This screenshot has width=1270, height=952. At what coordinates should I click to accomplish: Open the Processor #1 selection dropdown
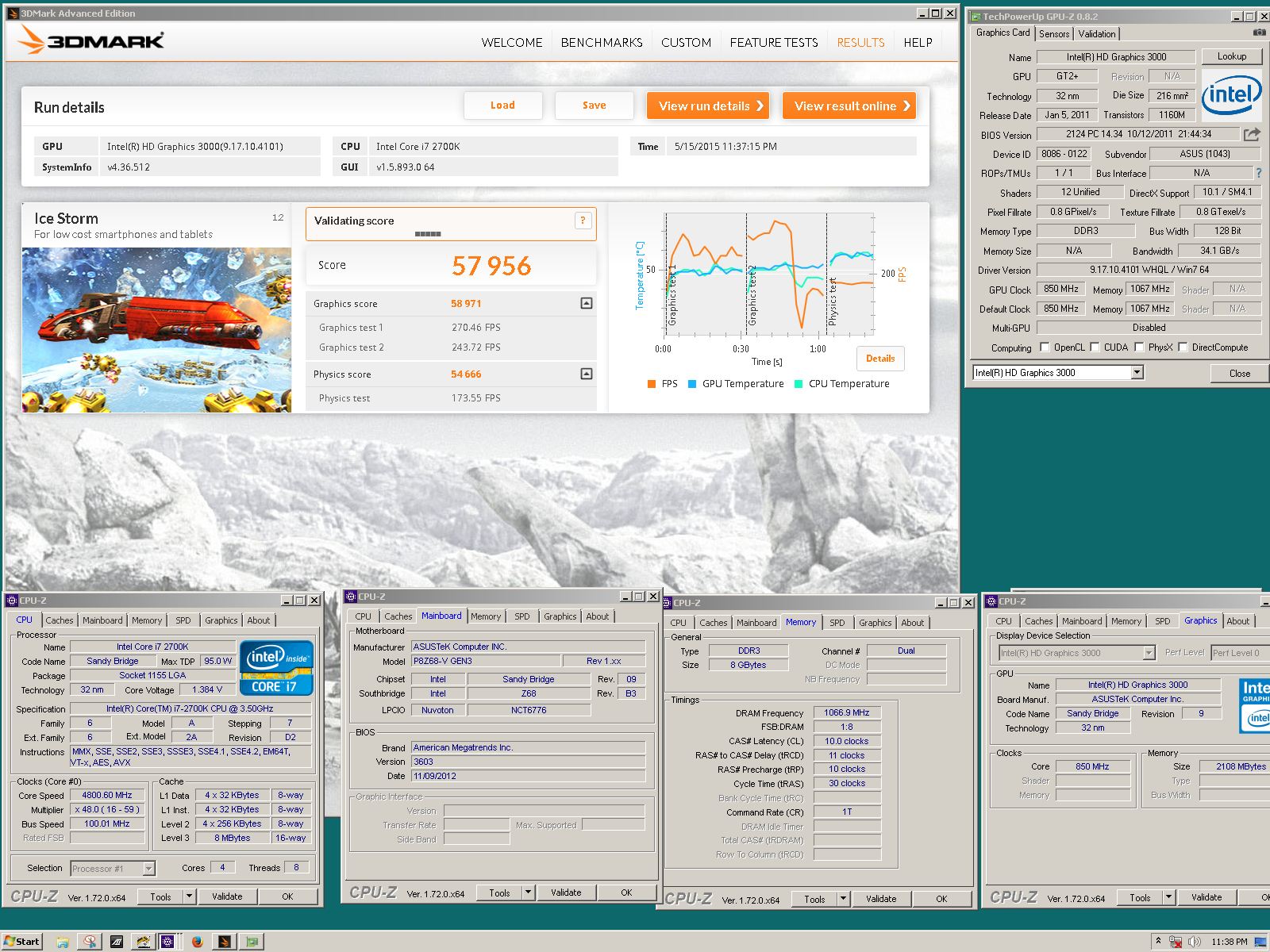[x=148, y=869]
